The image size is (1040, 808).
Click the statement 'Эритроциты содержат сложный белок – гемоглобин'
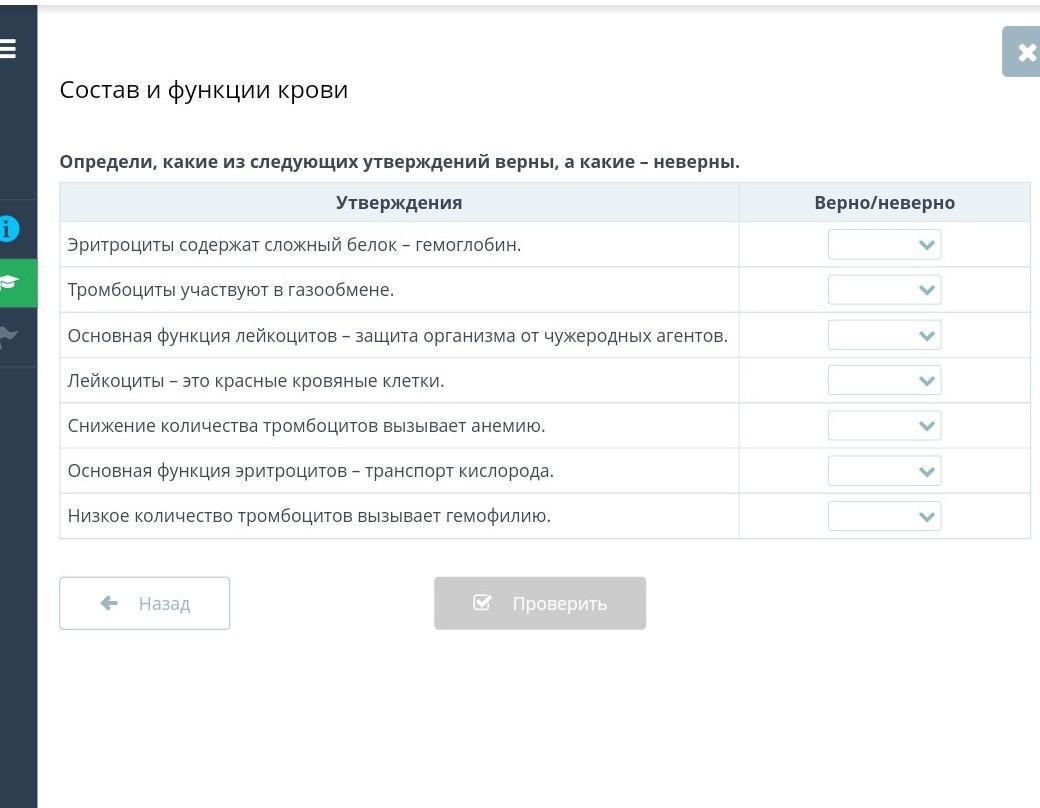click(x=294, y=245)
